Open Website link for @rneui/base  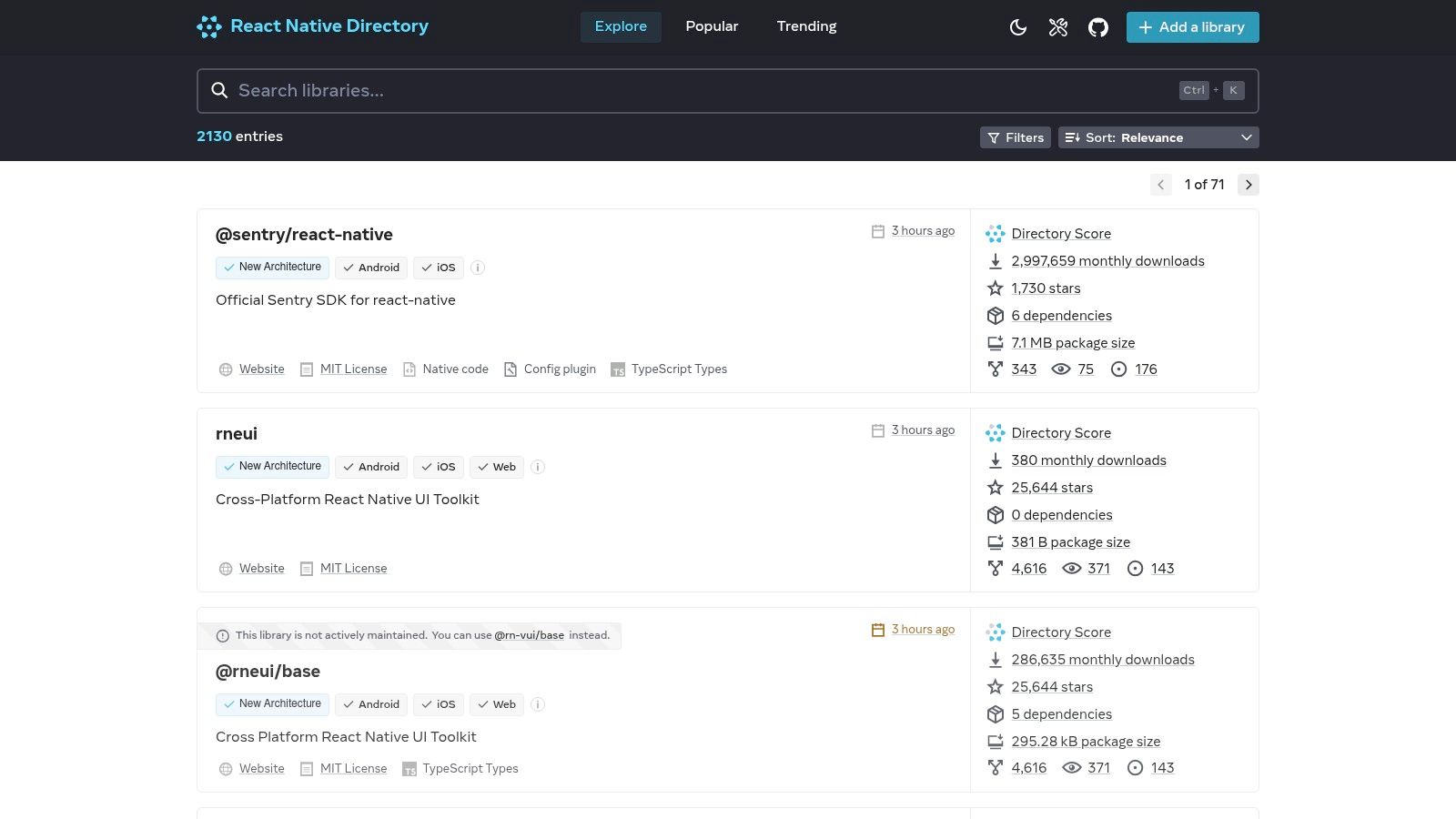261,769
